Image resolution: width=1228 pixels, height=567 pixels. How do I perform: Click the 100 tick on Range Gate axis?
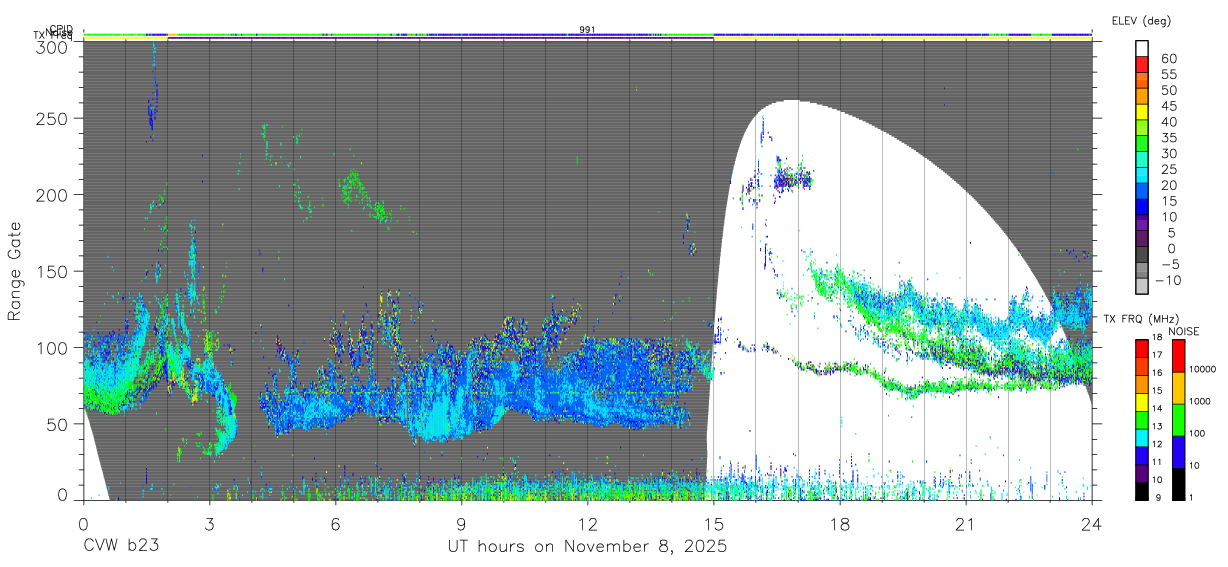[x=54, y=347]
